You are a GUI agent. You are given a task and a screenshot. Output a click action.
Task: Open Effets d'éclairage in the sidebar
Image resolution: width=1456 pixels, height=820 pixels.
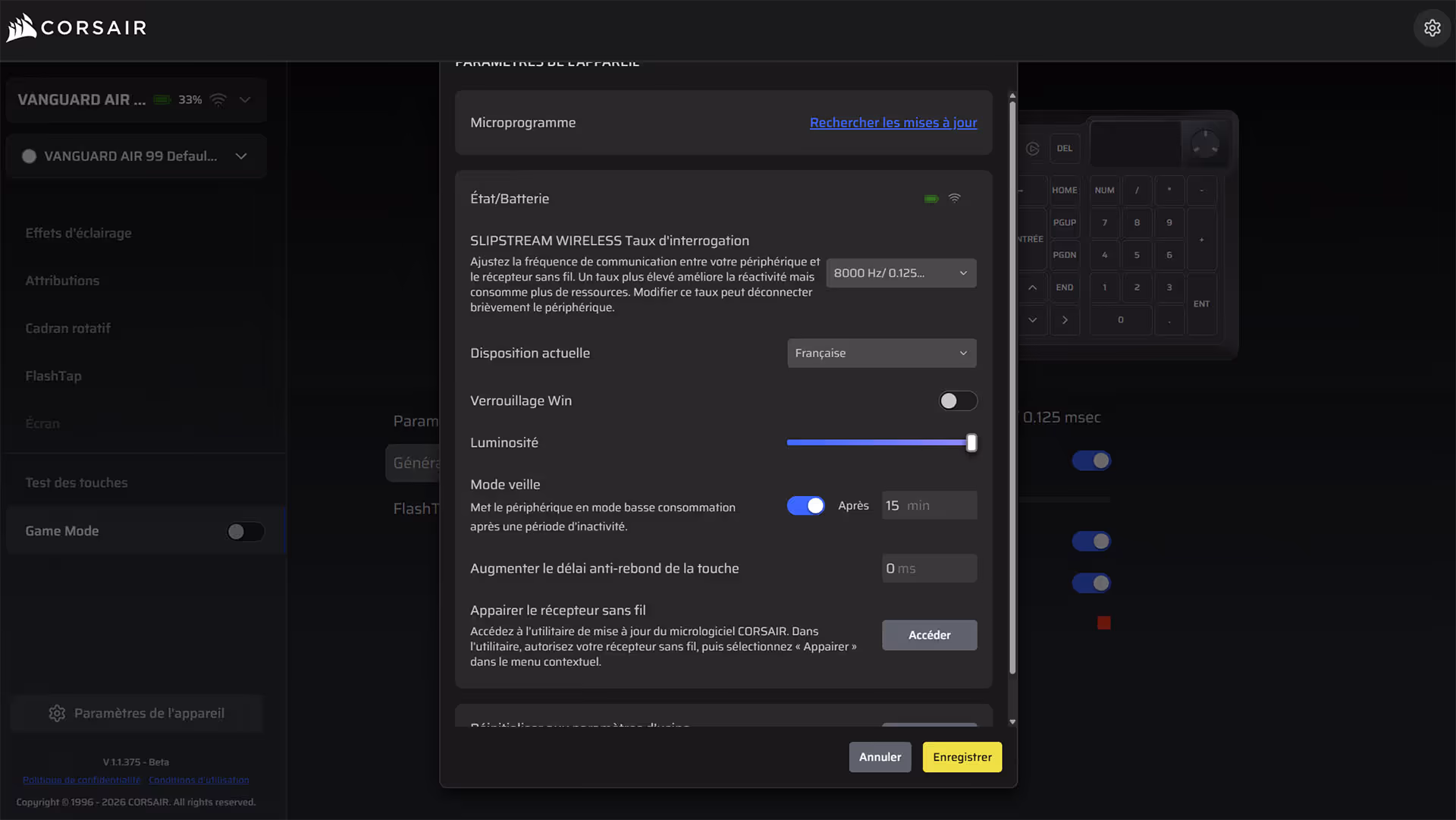(x=78, y=233)
